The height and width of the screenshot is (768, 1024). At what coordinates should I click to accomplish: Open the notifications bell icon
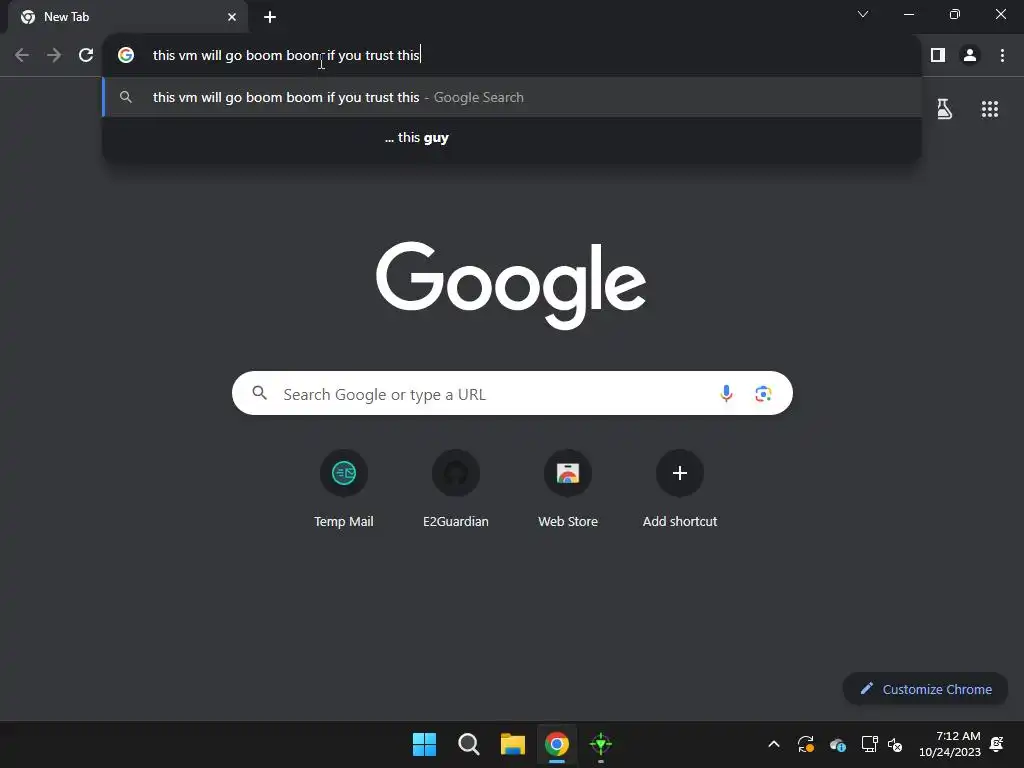pos(997,744)
